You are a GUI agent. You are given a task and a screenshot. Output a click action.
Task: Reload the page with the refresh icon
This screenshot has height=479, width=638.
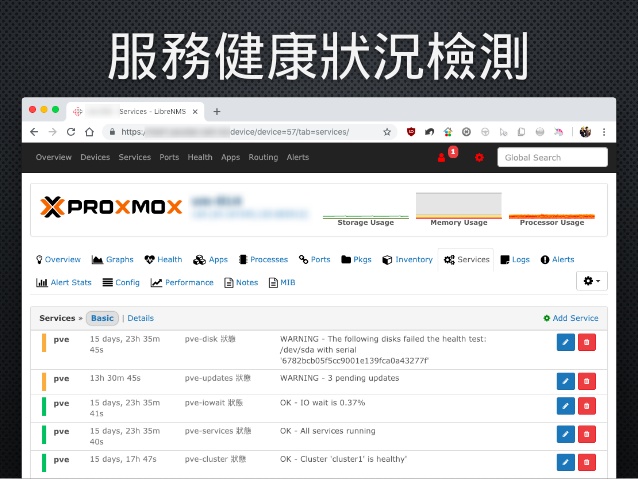(x=71, y=132)
